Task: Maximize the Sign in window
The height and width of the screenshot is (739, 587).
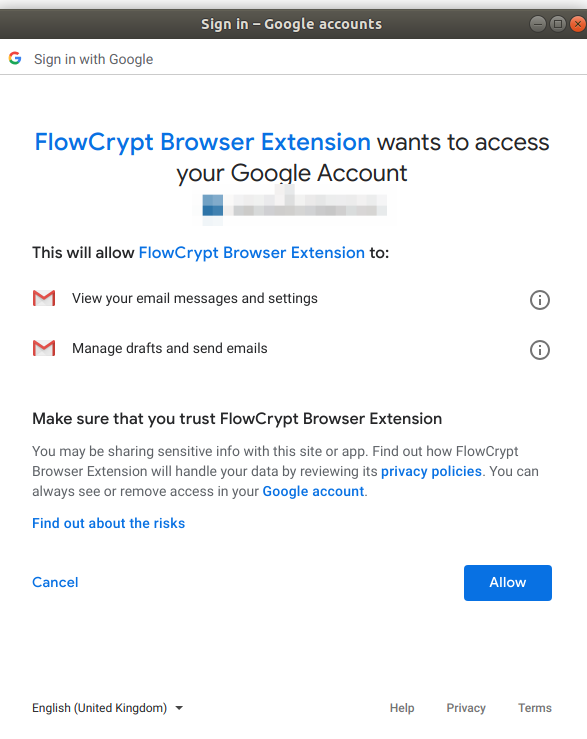Action: [557, 24]
